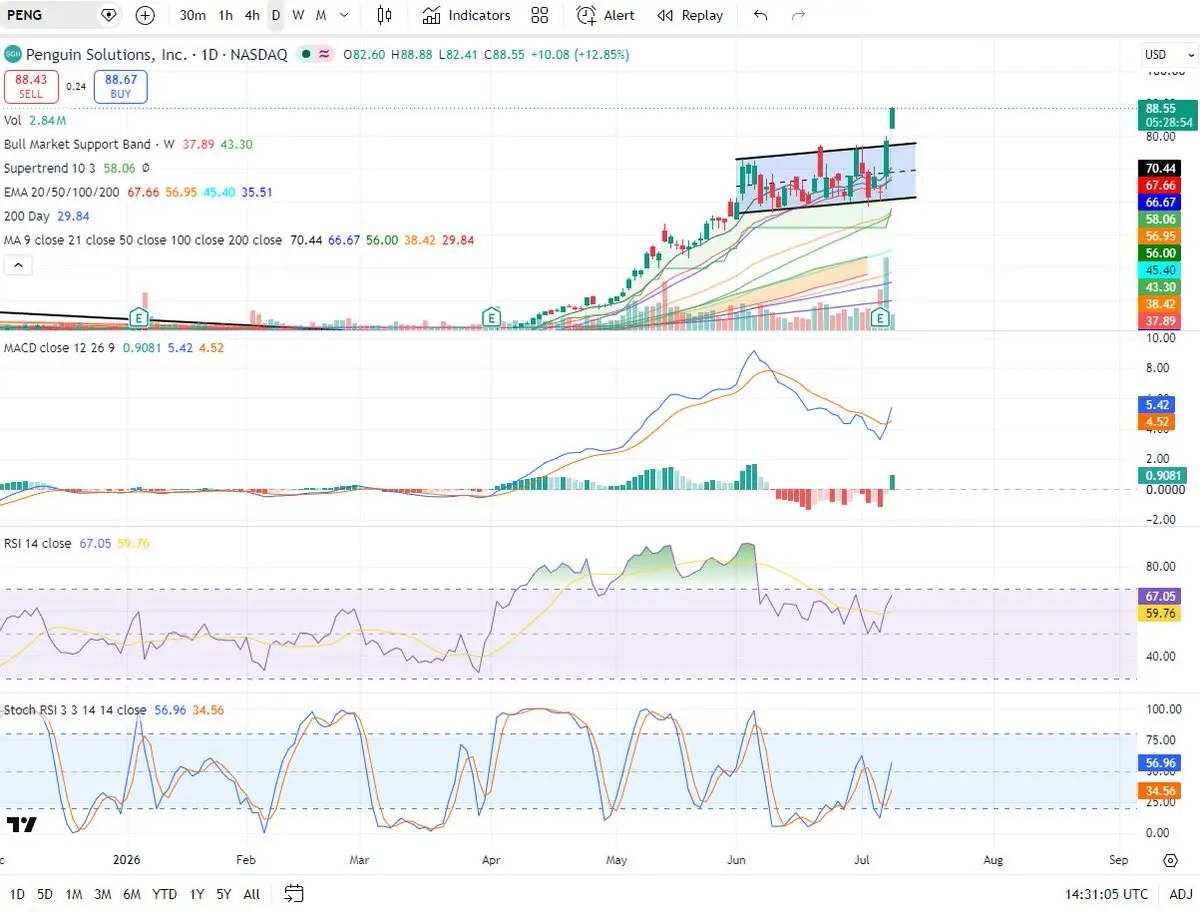Click the PENG symbol search field
The height and width of the screenshot is (912, 1200).
[x=48, y=15]
